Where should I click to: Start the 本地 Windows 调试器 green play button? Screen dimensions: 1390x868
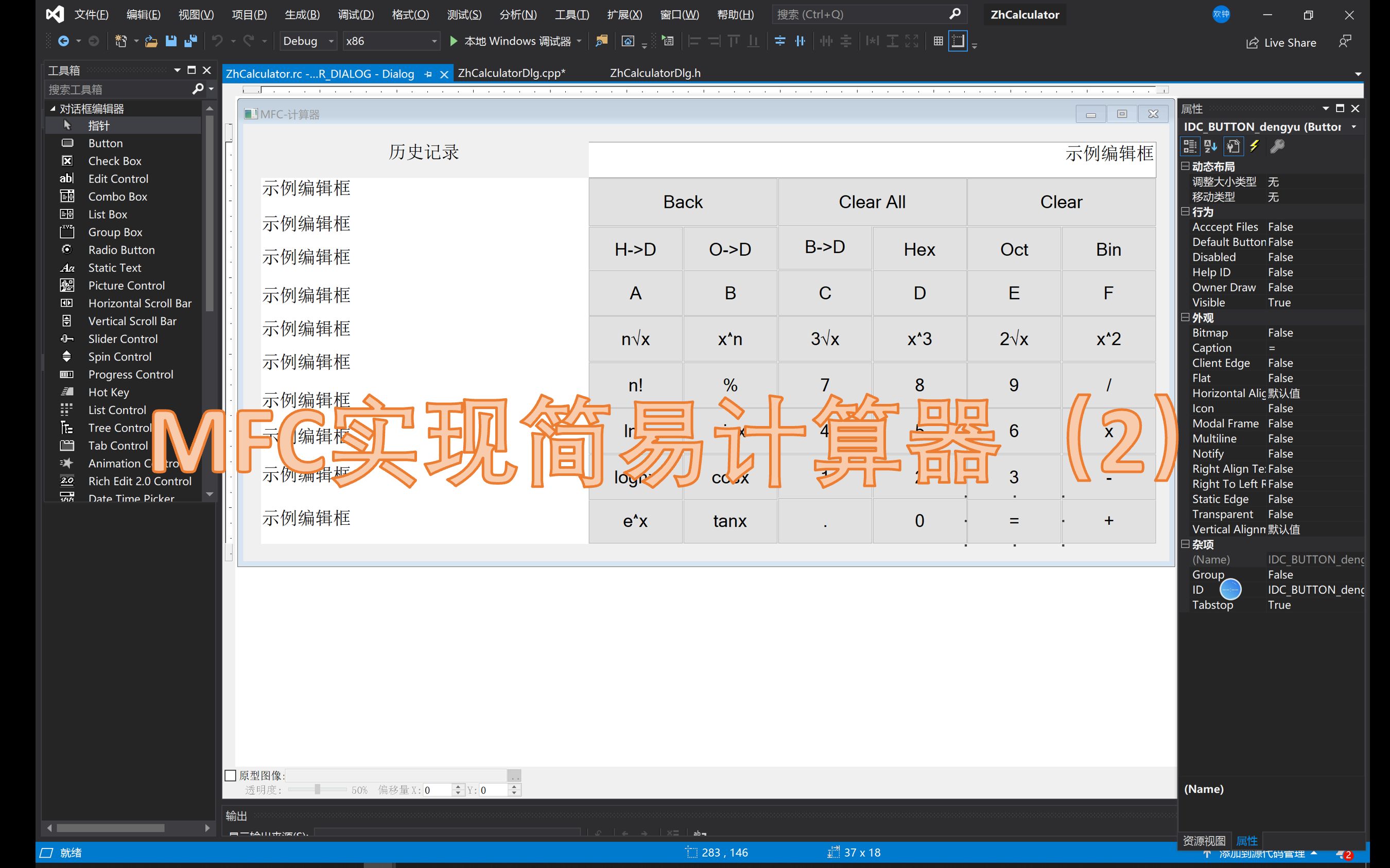click(x=453, y=41)
